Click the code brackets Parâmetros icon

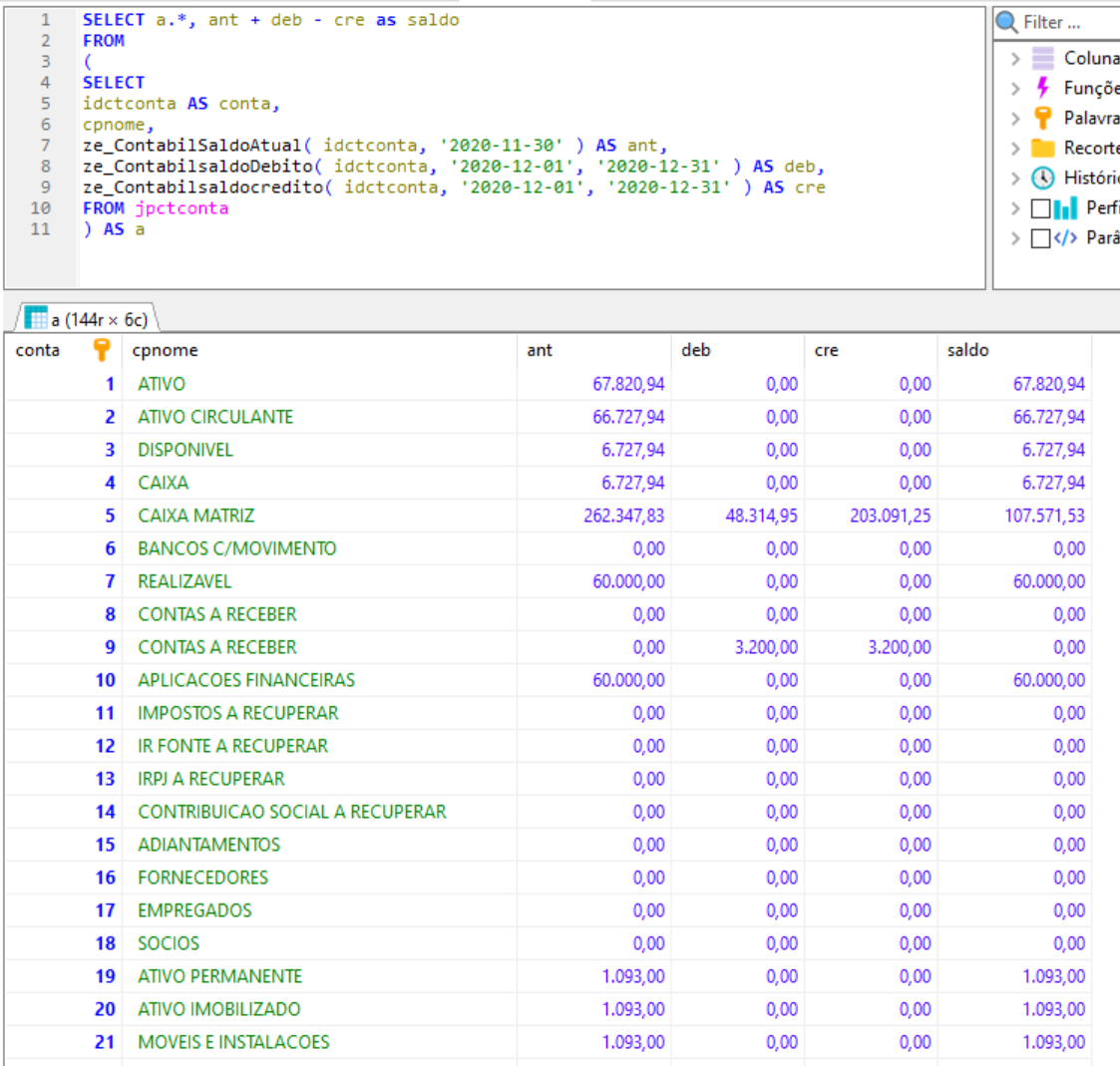point(1066,238)
